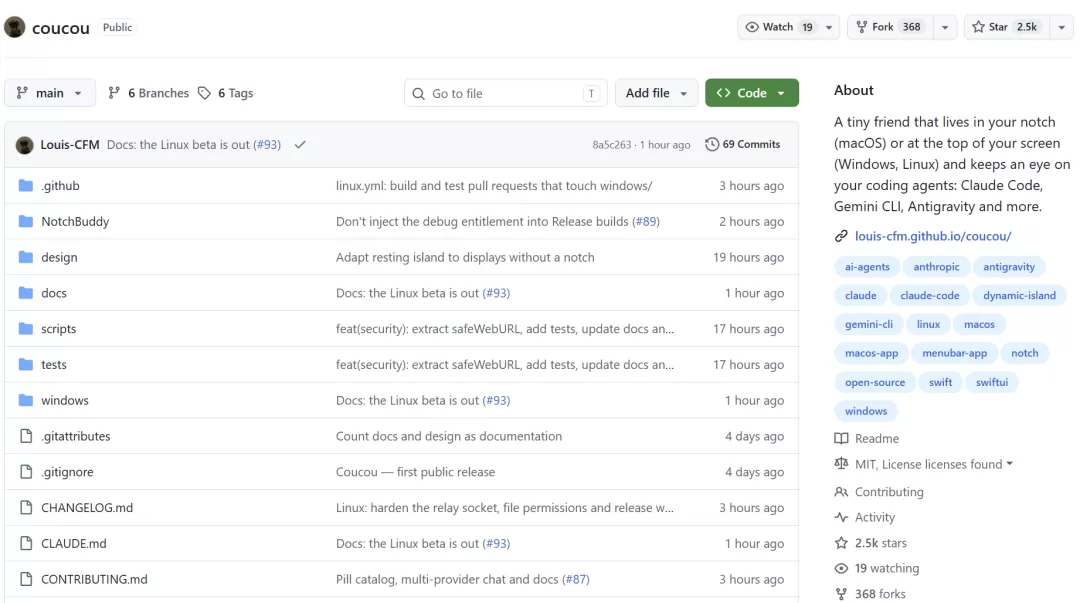
Task: Fork the coucou repository
Action: (891, 28)
